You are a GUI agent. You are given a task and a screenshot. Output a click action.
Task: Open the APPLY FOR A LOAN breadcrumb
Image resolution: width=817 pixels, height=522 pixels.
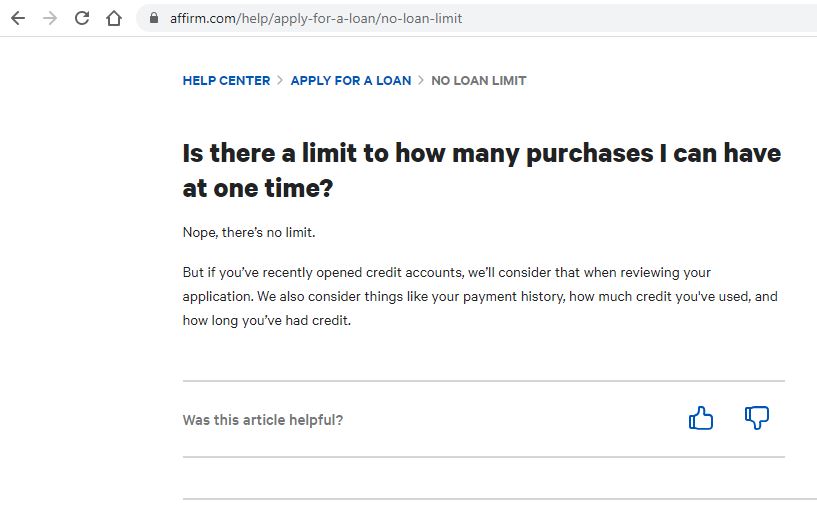click(351, 81)
